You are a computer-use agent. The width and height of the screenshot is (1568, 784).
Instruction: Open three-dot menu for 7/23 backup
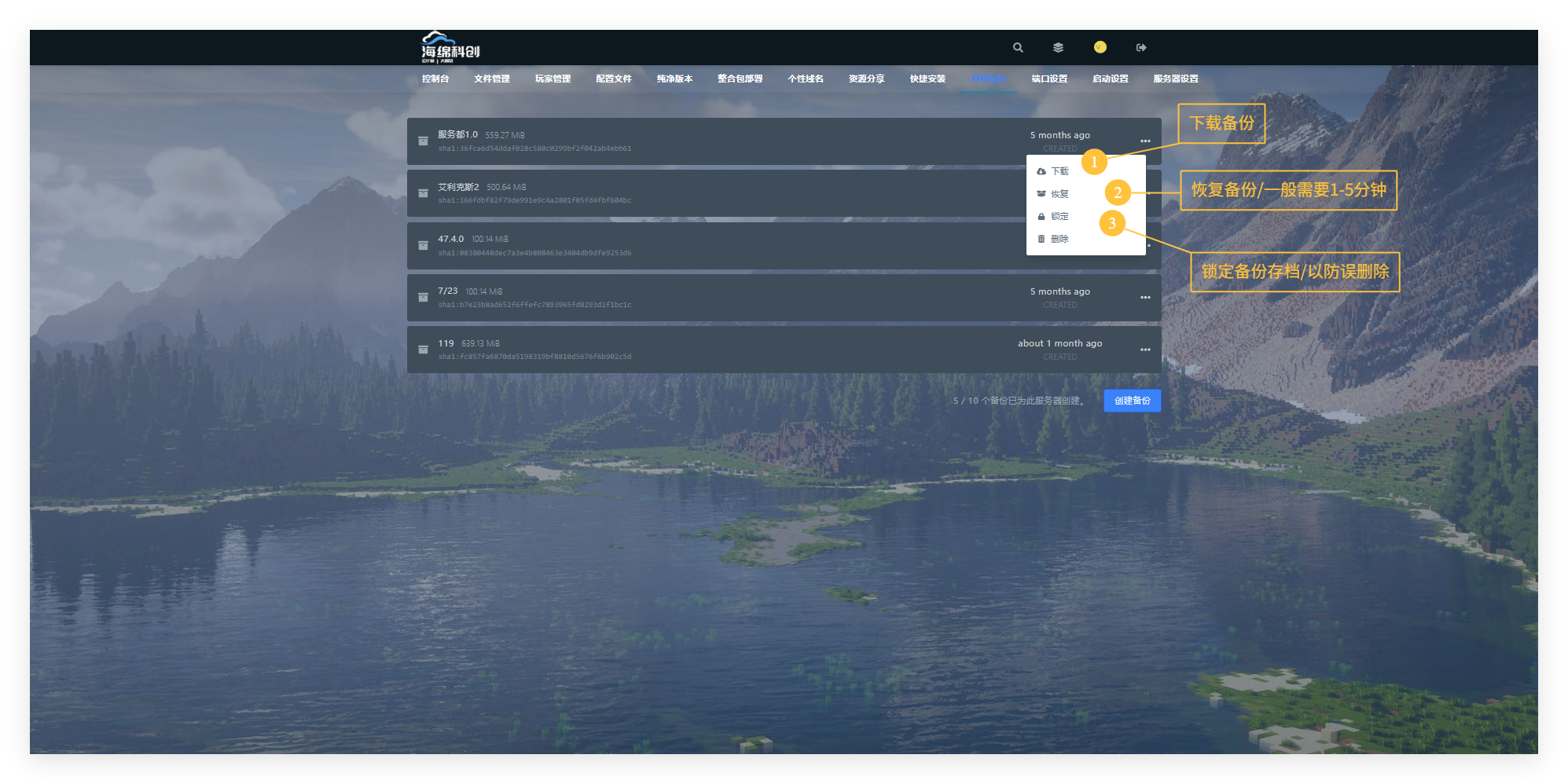[1145, 298]
